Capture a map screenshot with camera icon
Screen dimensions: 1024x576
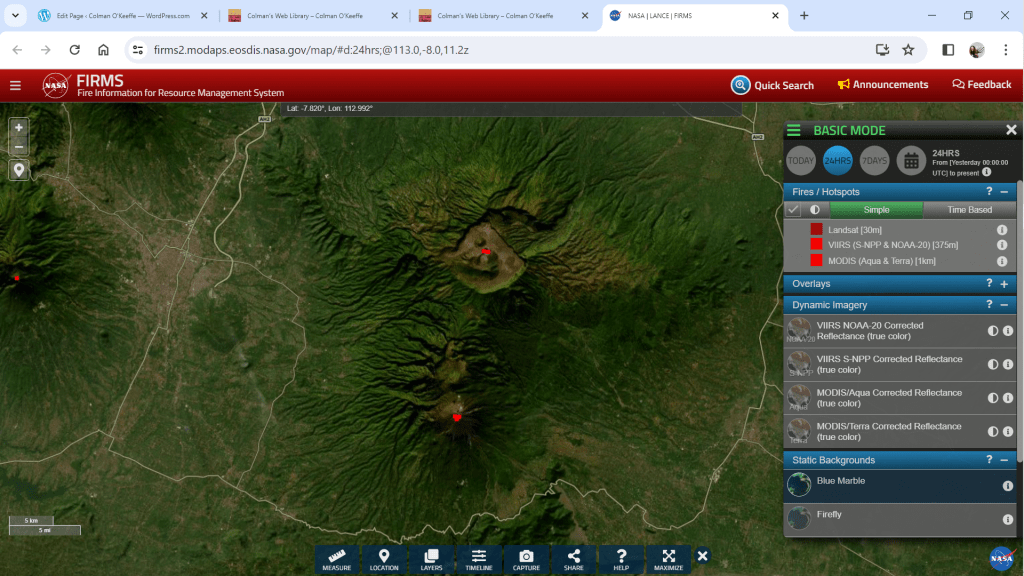(526, 559)
